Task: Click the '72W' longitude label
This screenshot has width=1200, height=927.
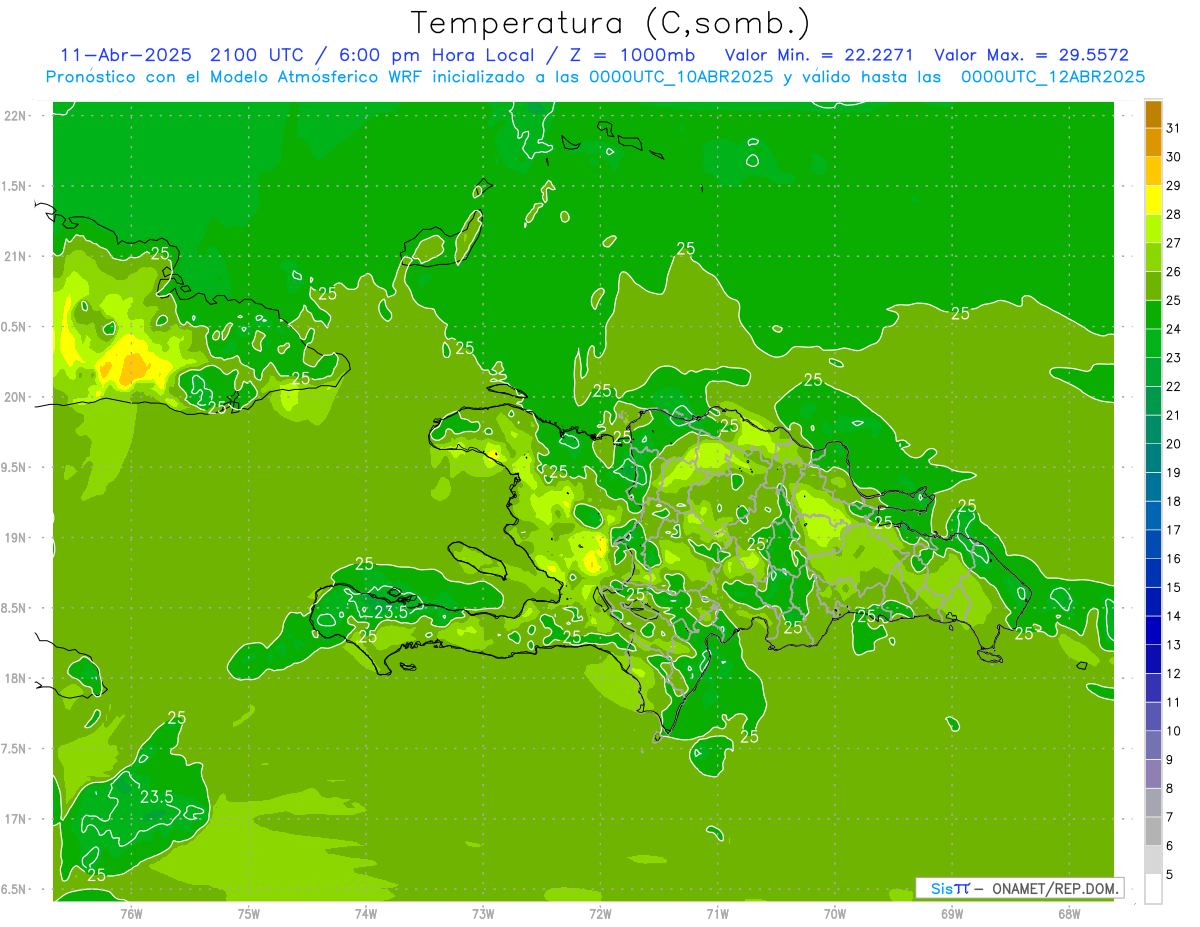Action: pyautogui.click(x=600, y=913)
